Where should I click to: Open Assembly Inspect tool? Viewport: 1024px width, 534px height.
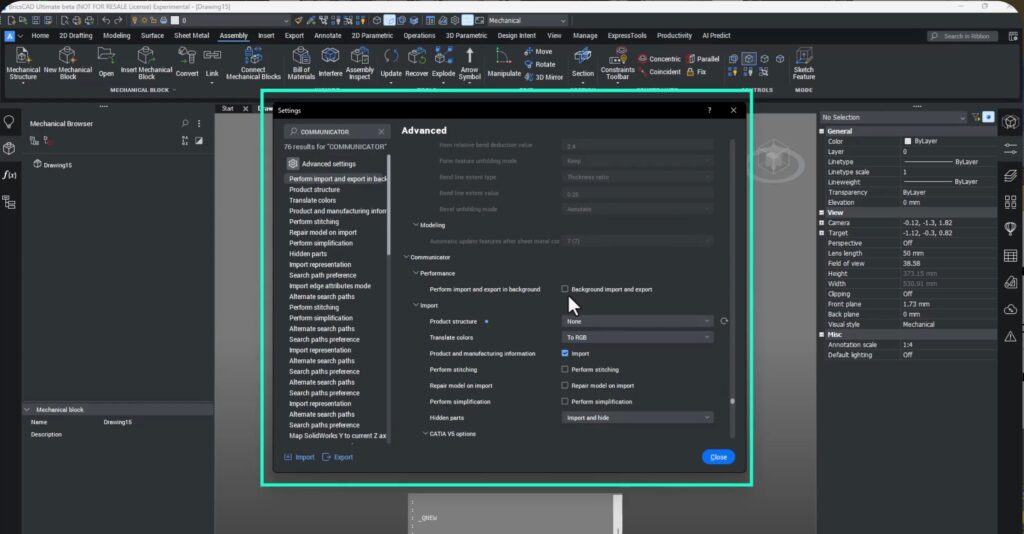[x=359, y=63]
